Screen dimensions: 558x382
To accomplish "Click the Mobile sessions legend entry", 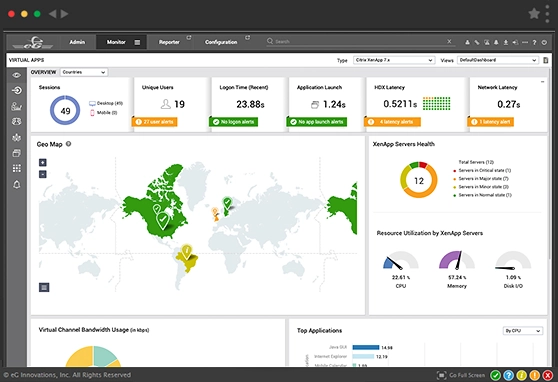I will 104,112.
